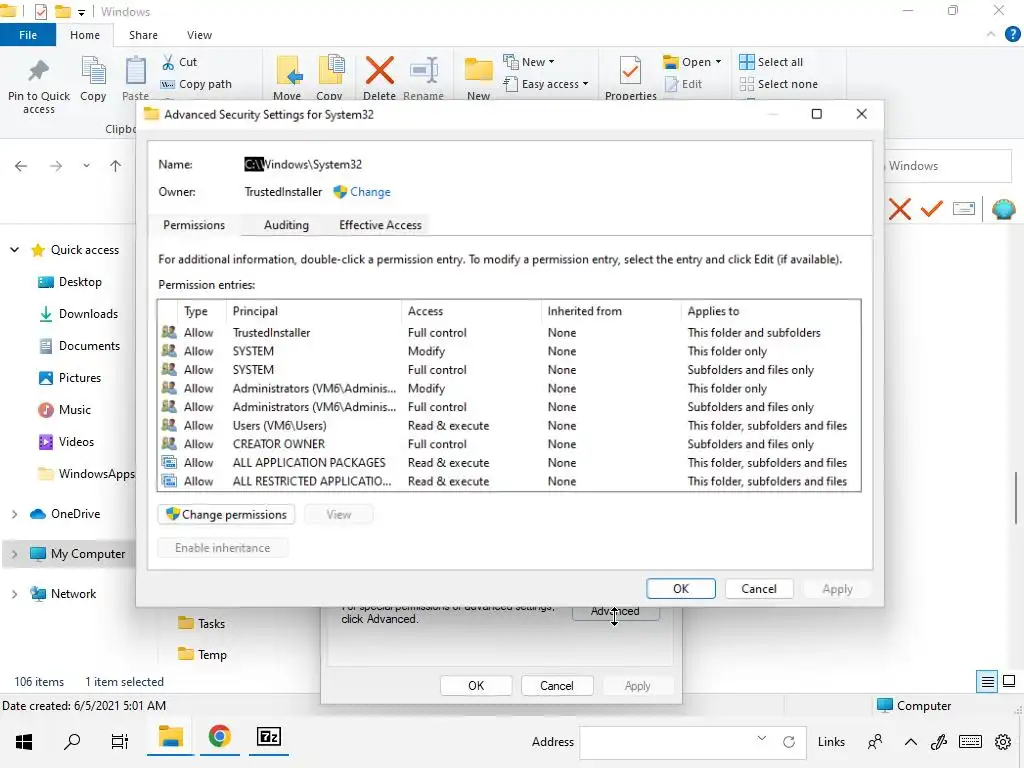Select the CREATOR OWNER permission entry

coord(509,444)
